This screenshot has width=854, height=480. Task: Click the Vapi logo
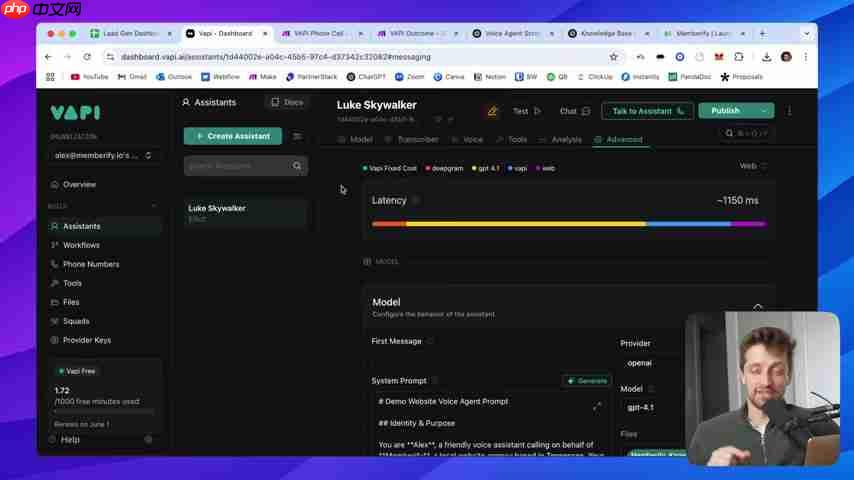75,113
